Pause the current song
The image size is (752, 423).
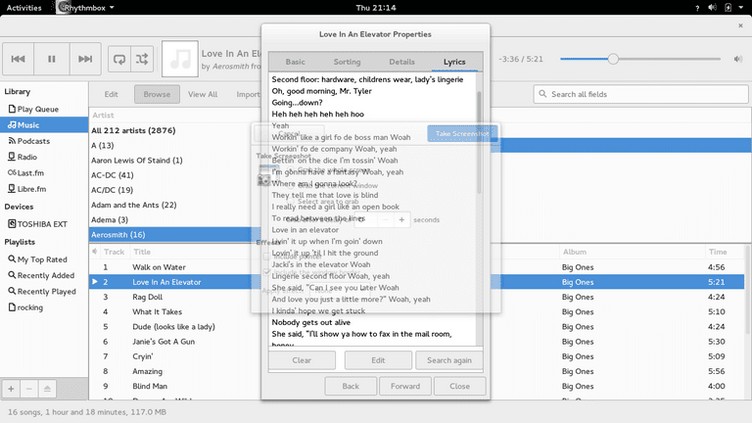click(x=52, y=59)
